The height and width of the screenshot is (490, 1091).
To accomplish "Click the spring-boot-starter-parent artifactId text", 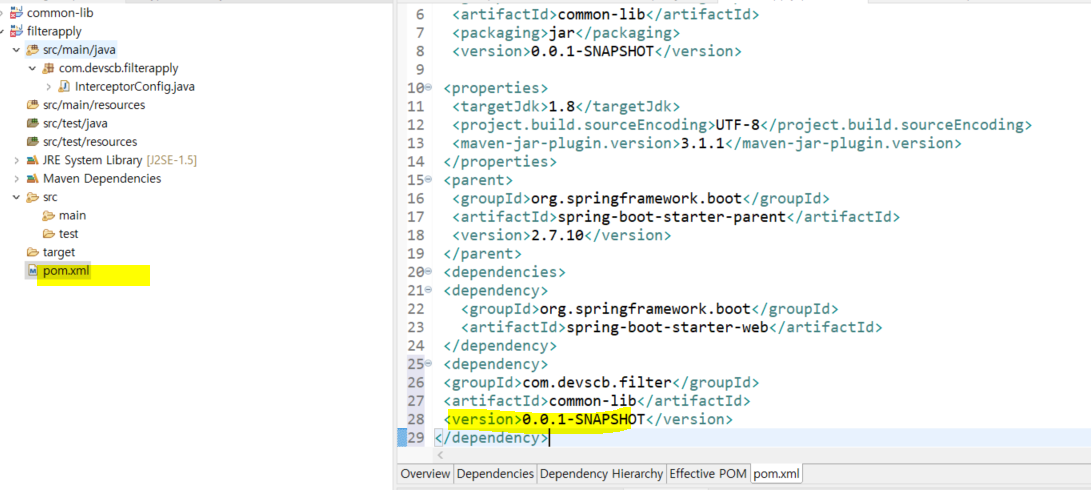I will (671, 217).
